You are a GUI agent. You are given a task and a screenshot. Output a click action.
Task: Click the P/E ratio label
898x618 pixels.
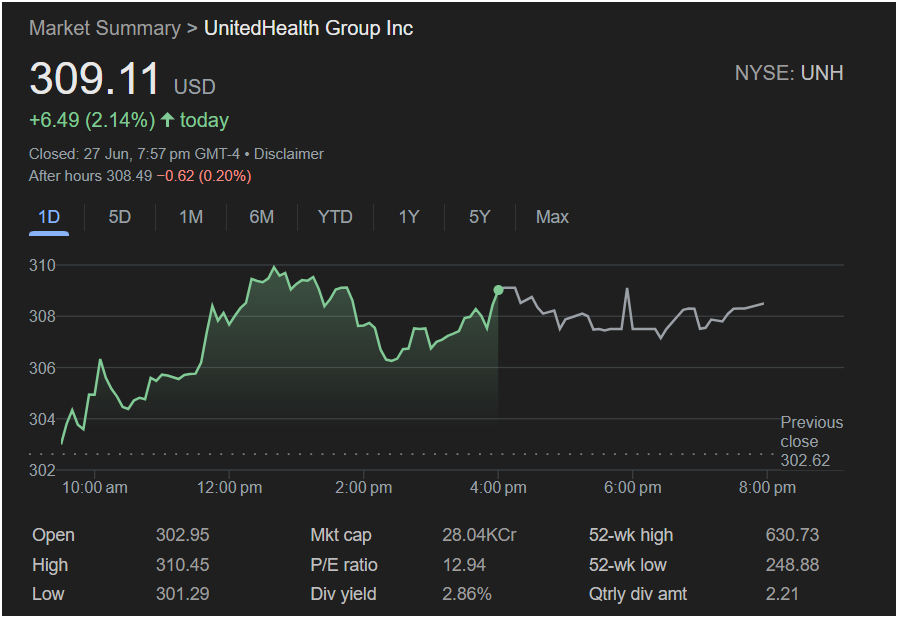point(344,565)
